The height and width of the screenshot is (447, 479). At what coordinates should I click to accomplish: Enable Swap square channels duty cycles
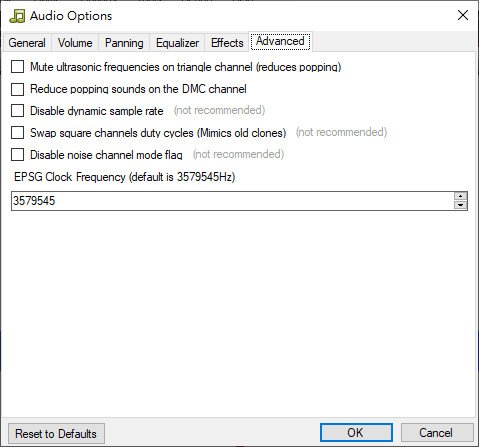[x=17, y=133]
